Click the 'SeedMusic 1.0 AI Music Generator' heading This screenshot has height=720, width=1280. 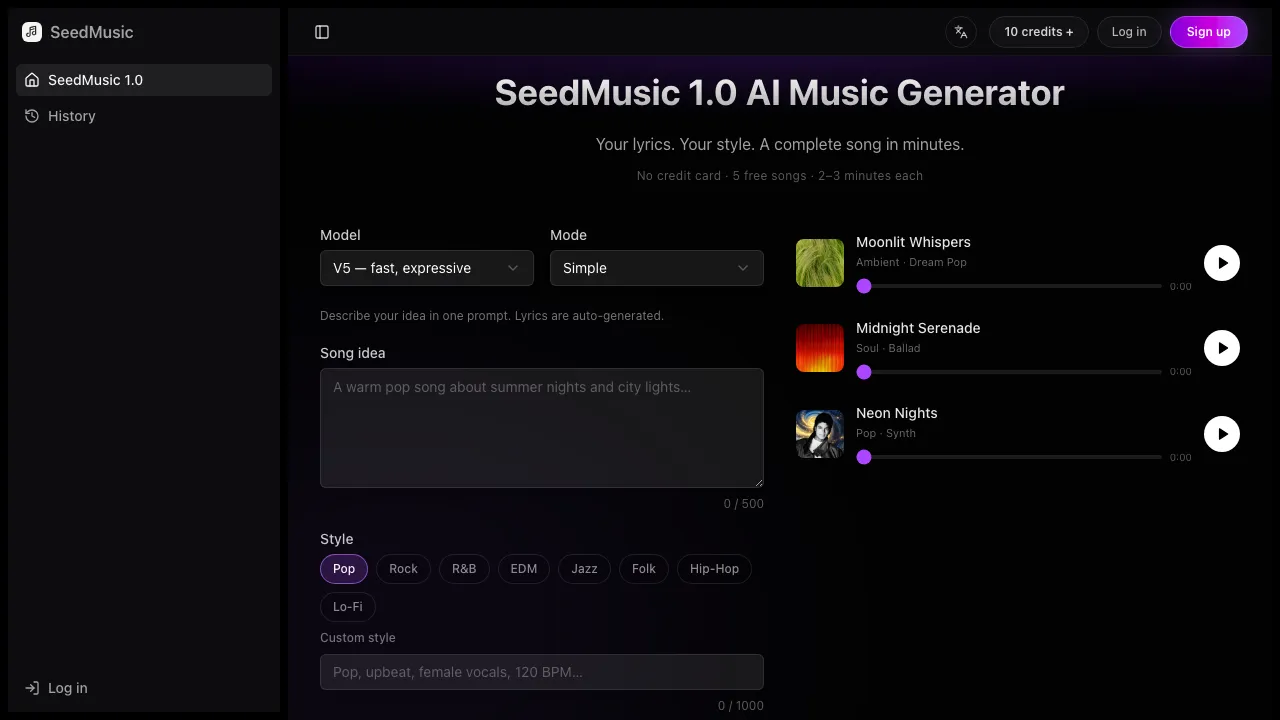tap(780, 93)
